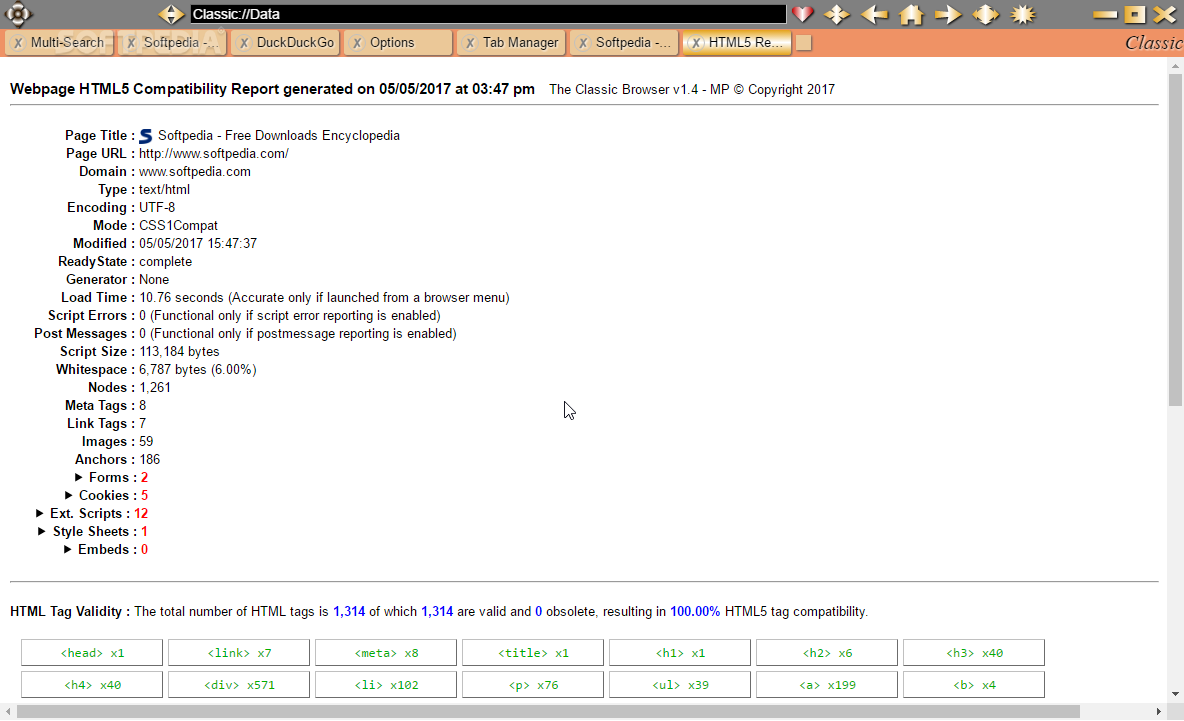Close the Tab Manager tab
Image resolution: width=1184 pixels, height=721 pixels.
click(x=470, y=43)
